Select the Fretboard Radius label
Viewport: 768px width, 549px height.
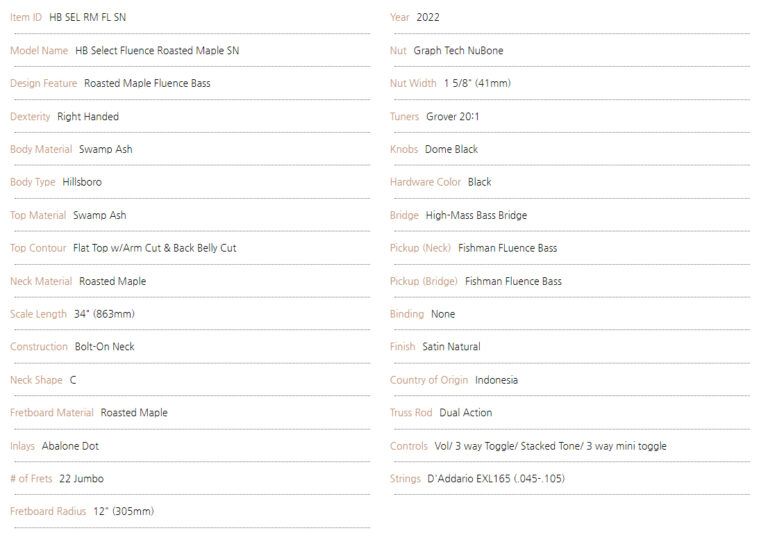pos(48,511)
